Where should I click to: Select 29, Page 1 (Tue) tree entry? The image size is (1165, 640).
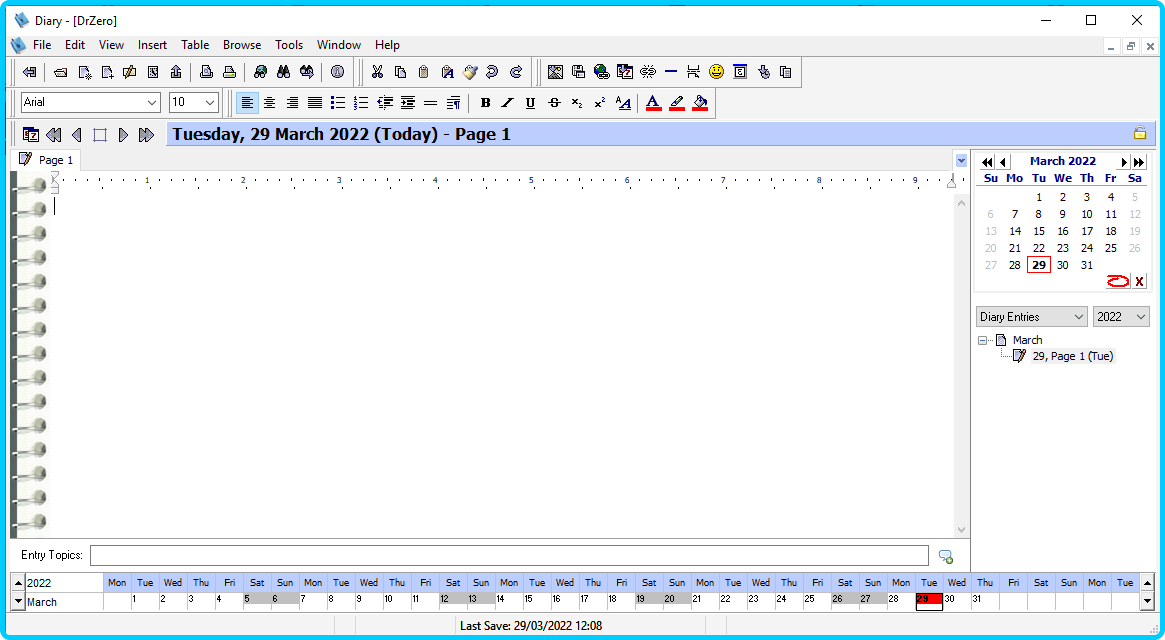[1073, 356]
